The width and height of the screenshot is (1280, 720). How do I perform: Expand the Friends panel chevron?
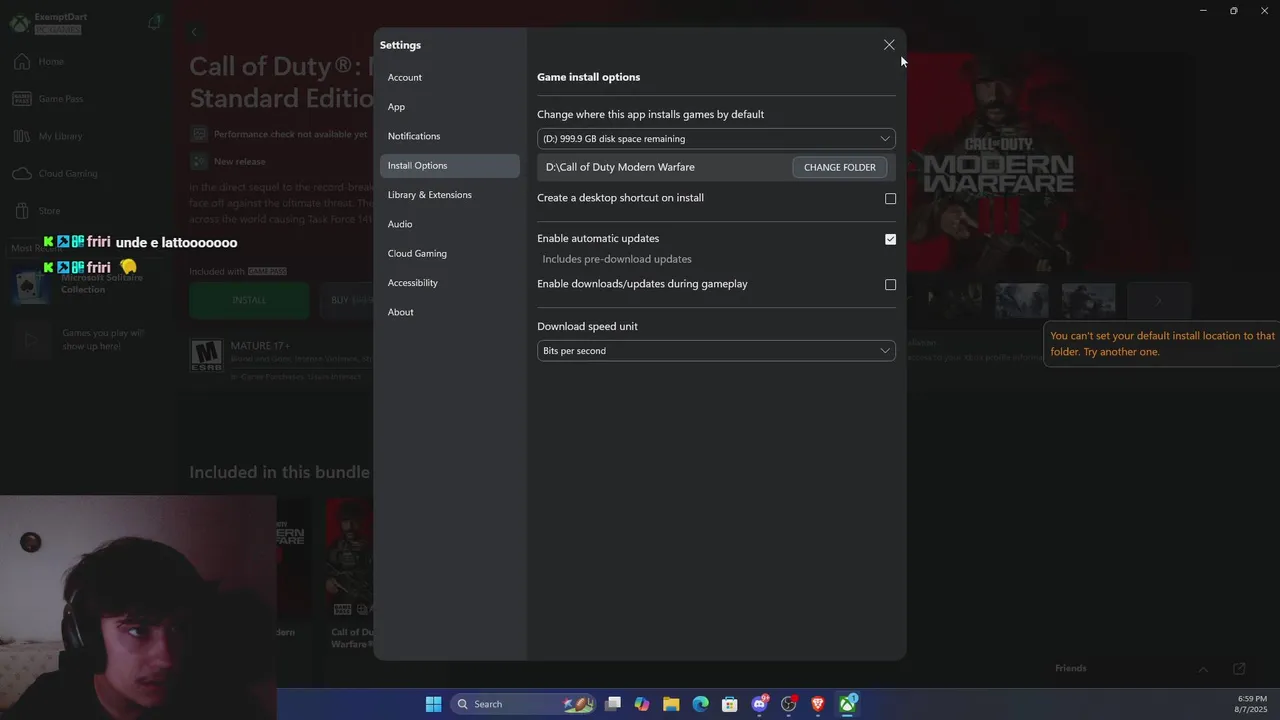click(x=1203, y=669)
